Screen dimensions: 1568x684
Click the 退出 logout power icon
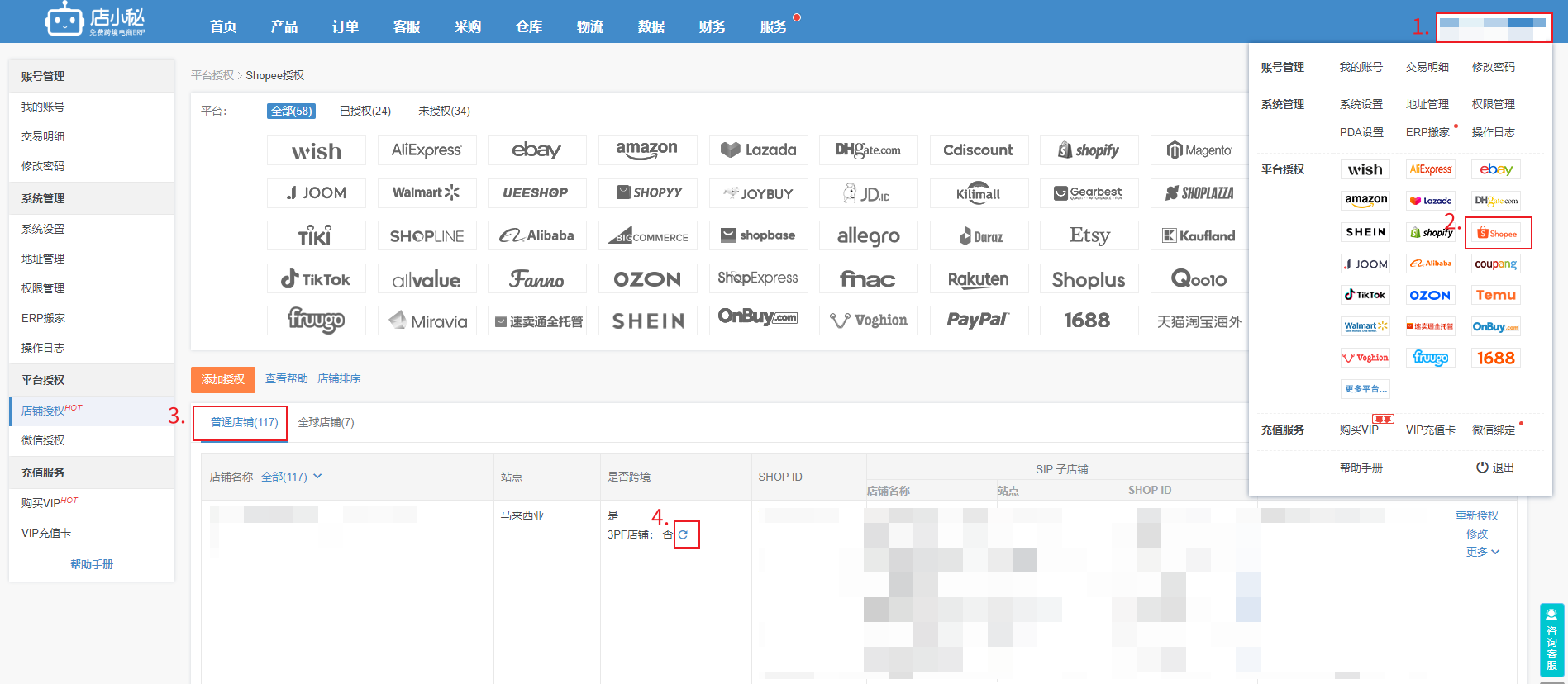pyautogui.click(x=1482, y=468)
